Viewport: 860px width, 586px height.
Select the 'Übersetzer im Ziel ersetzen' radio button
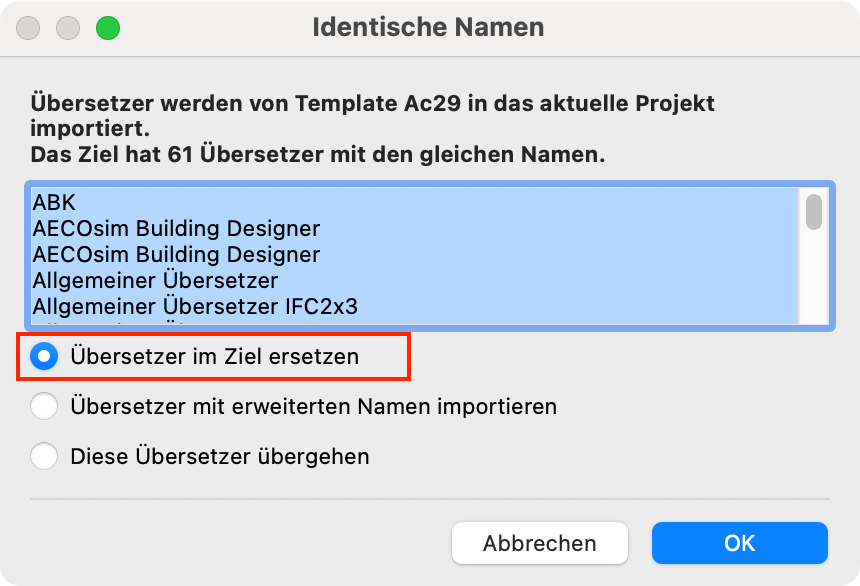click(44, 355)
